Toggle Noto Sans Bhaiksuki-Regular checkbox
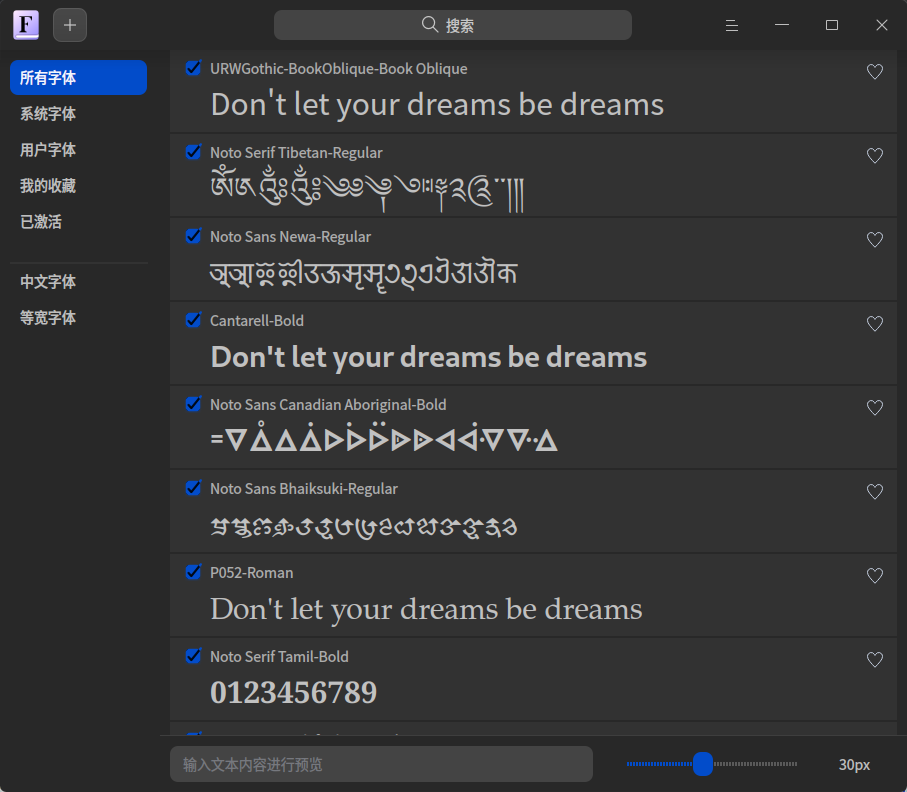Image resolution: width=907 pixels, height=792 pixels. point(193,488)
